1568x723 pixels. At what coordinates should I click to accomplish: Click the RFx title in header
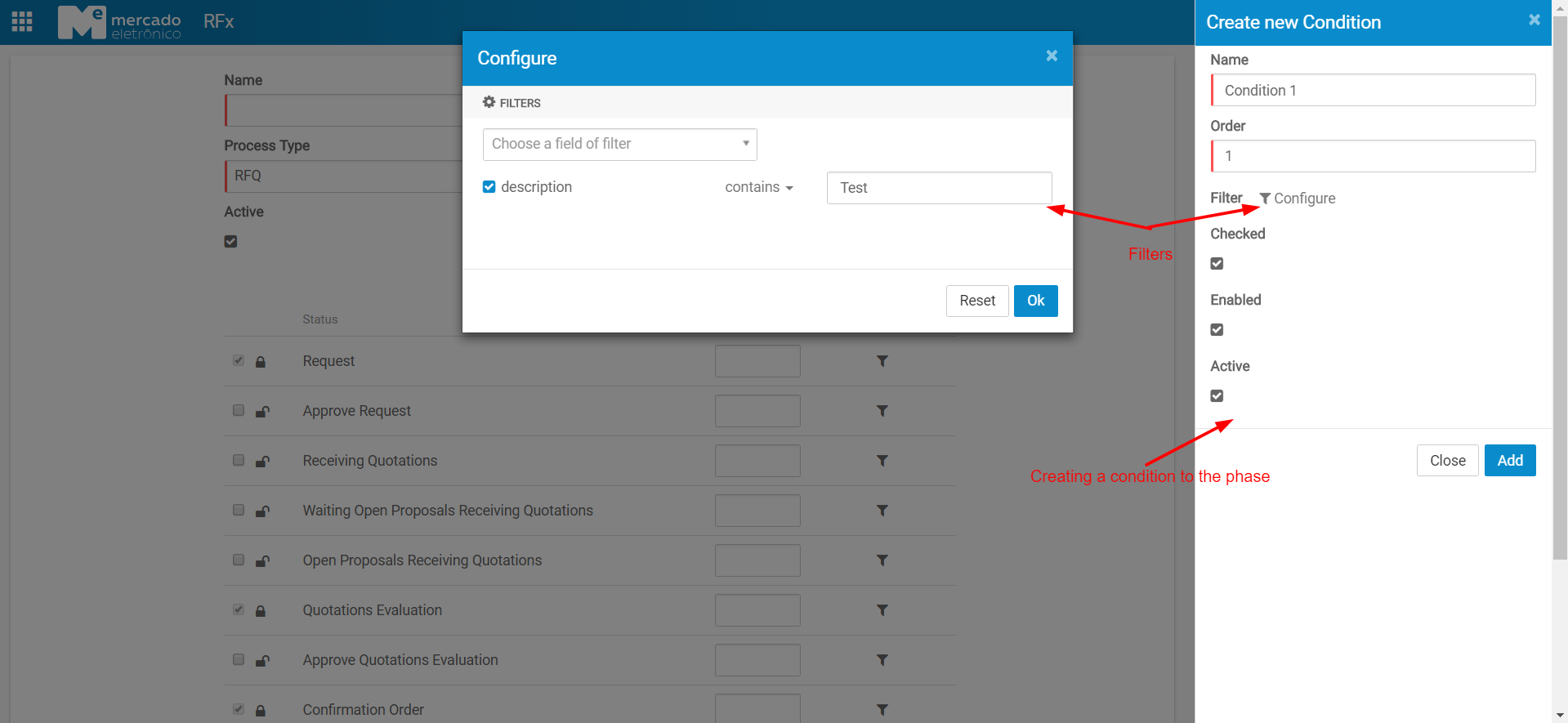(x=218, y=21)
